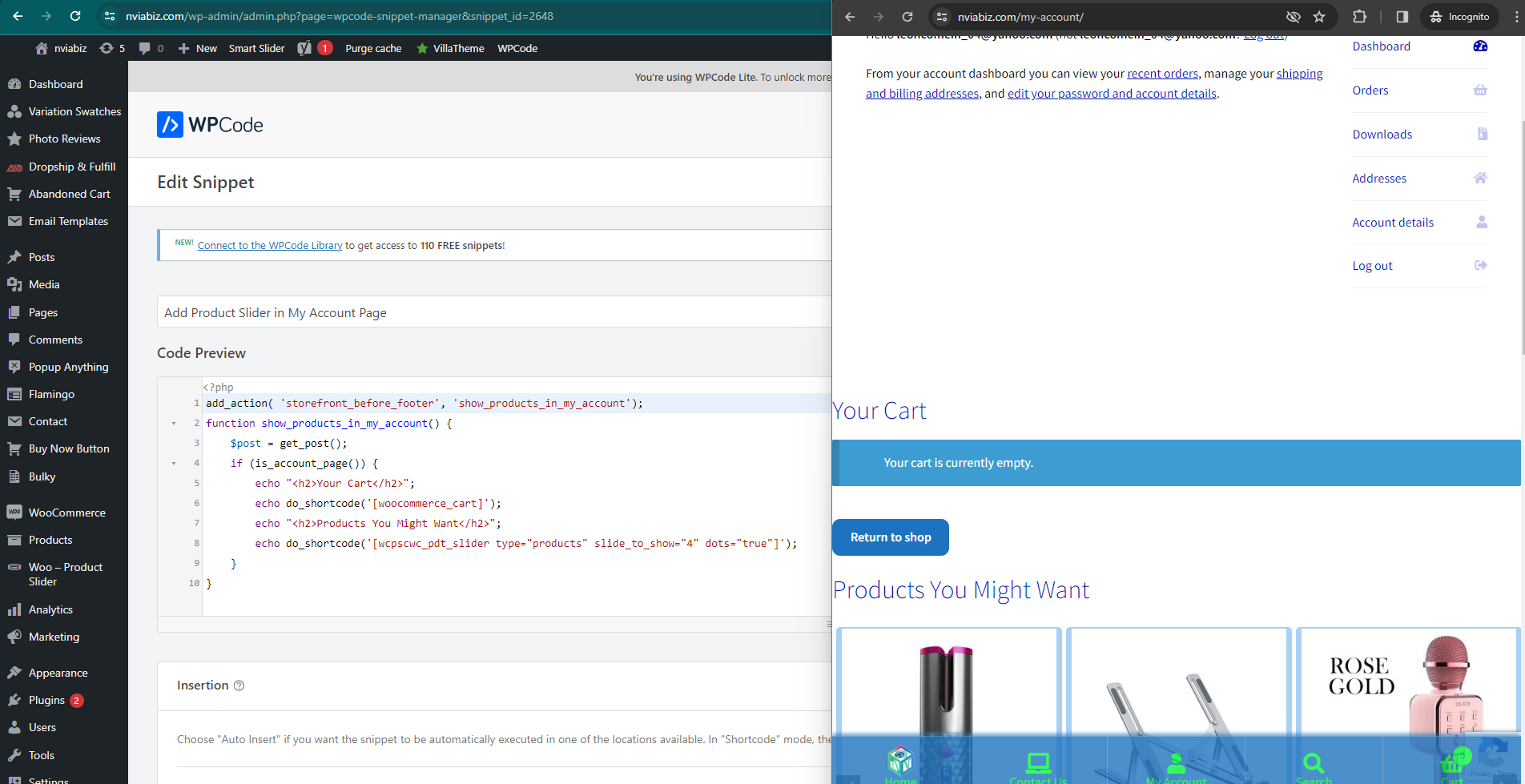Viewport: 1525px width, 784px height.
Task: Reload the WP admin browser page
Action: [x=75, y=16]
